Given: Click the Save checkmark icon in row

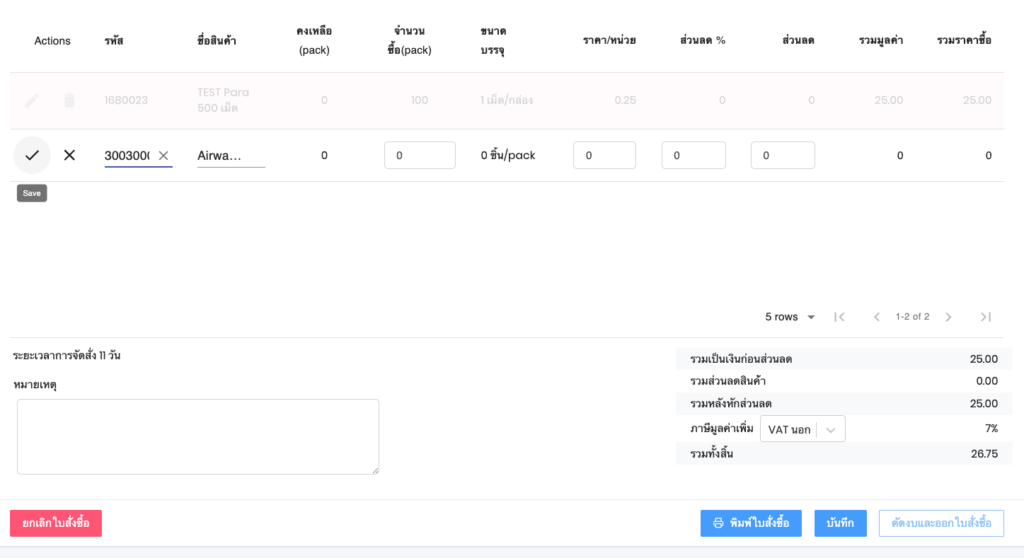Looking at the screenshot, I should click(32, 155).
